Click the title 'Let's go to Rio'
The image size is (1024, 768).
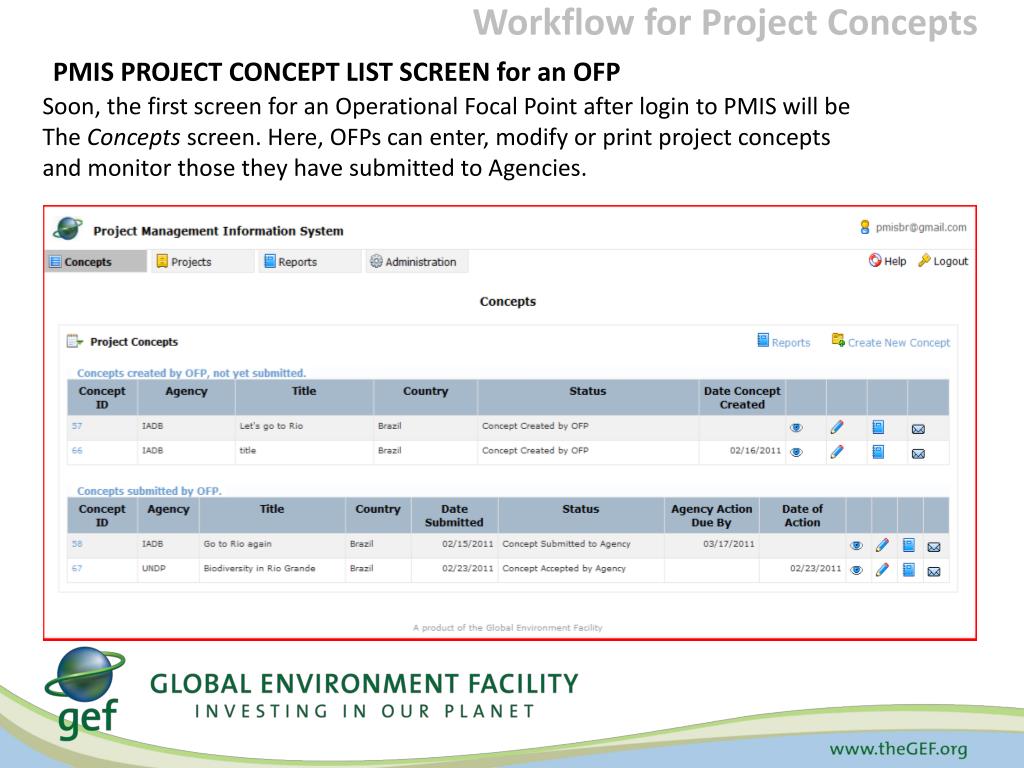point(271,426)
